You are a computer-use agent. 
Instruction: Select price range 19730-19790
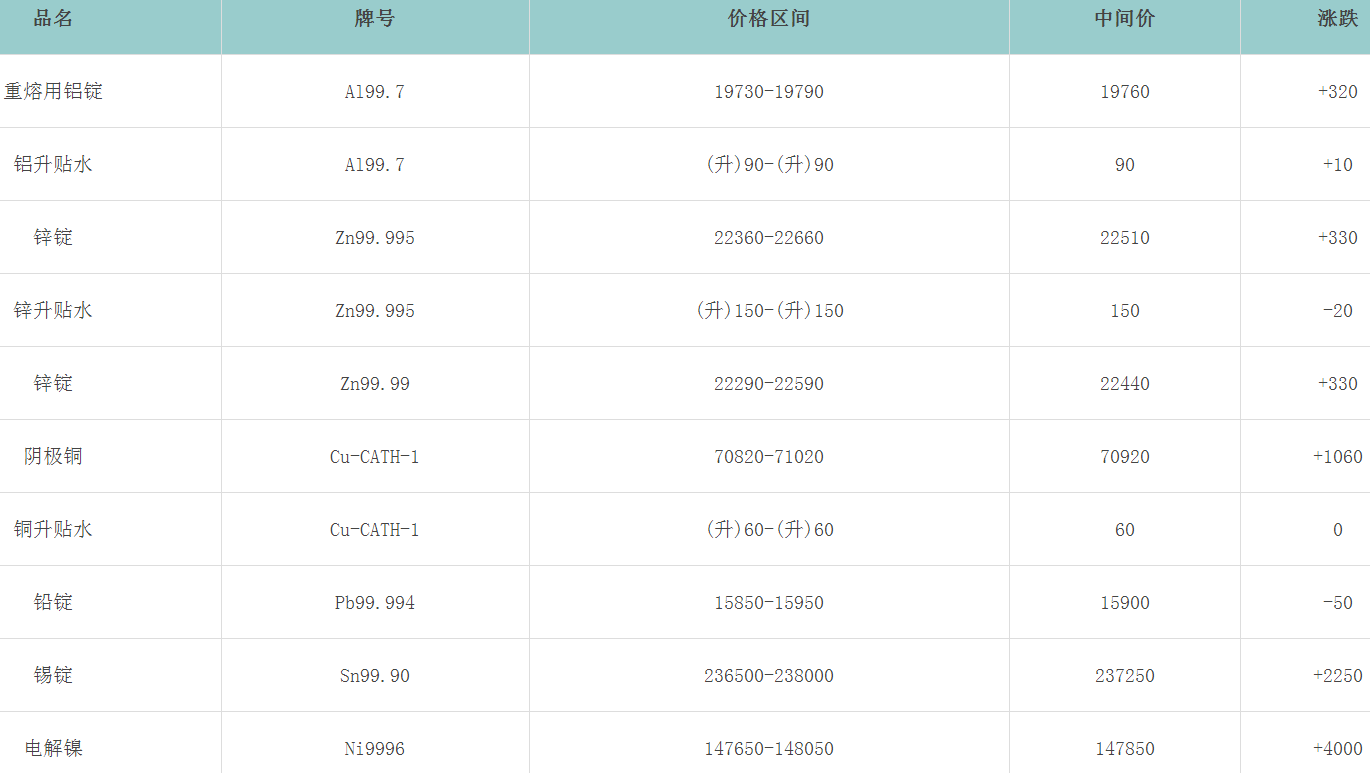(x=769, y=92)
